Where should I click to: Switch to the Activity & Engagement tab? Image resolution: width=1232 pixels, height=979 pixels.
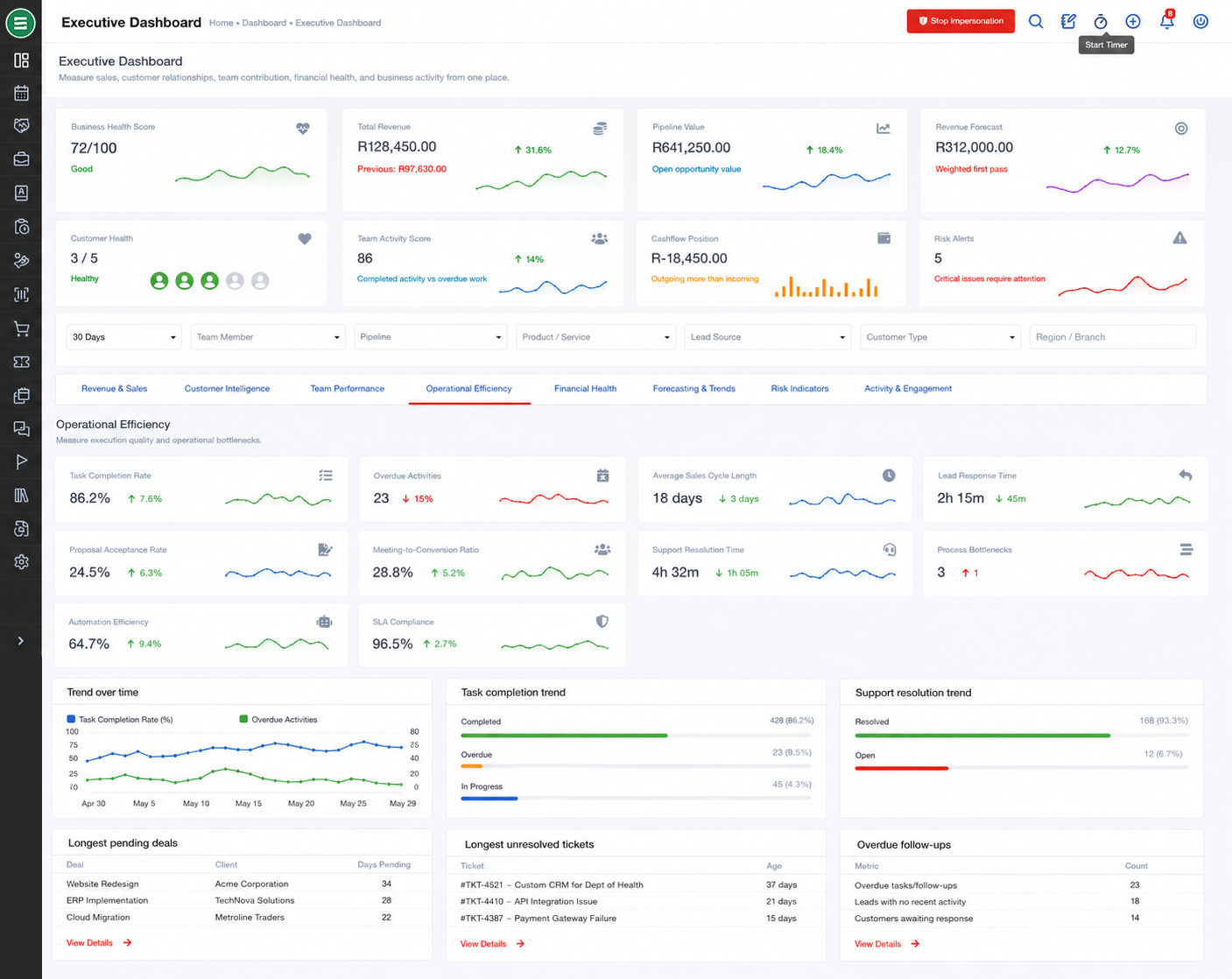click(x=908, y=389)
